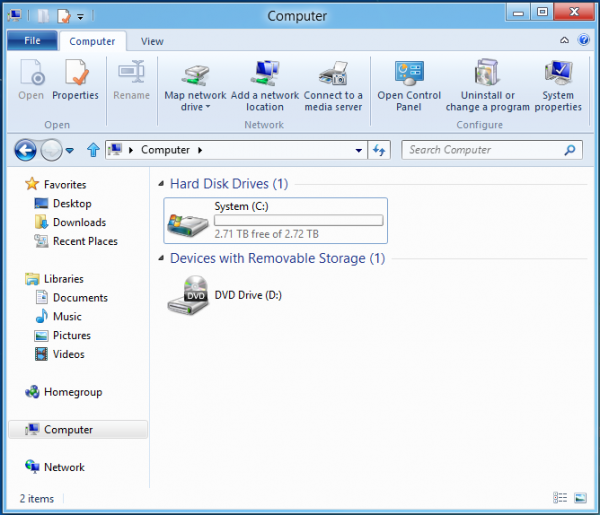
Task: Click the Back navigation arrow
Action: 25,150
